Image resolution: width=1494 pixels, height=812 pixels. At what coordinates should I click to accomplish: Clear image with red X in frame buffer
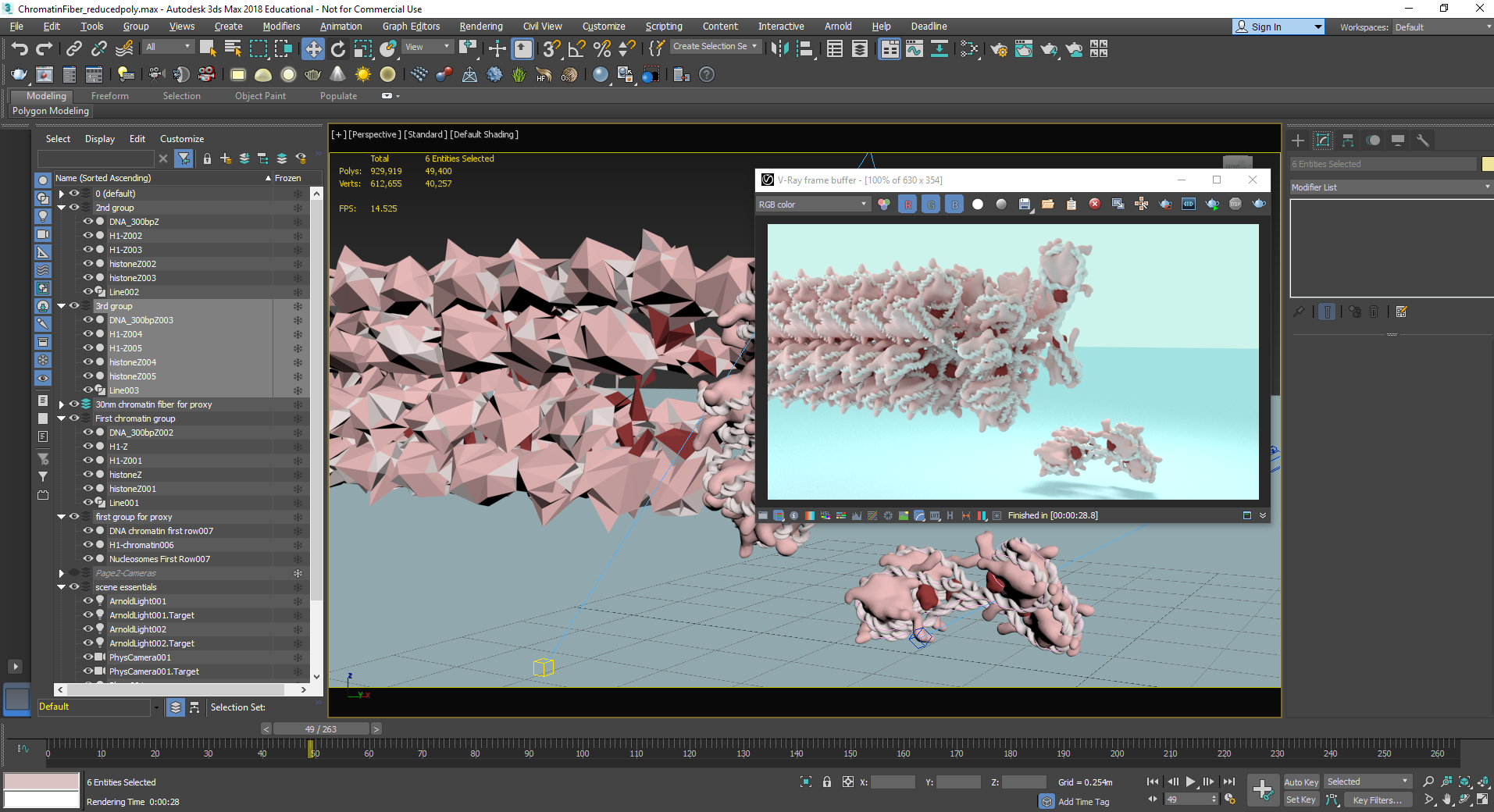pyautogui.click(x=1095, y=204)
